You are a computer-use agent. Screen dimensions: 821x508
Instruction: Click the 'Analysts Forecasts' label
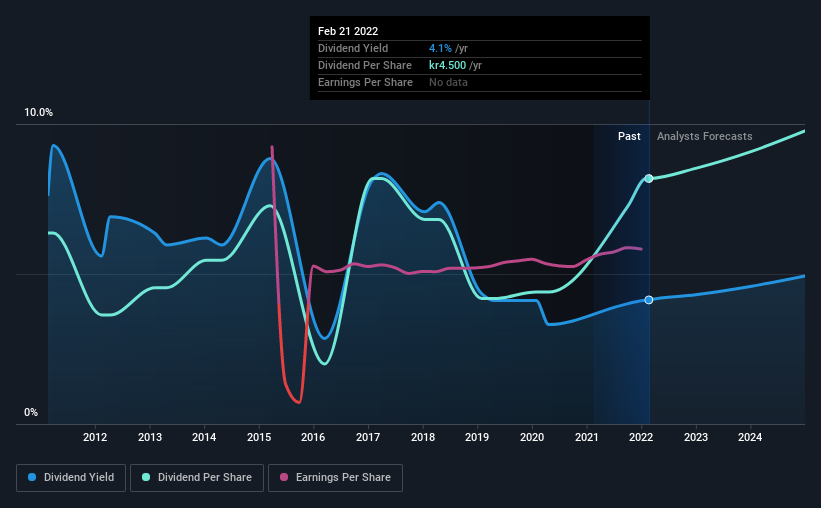click(x=704, y=136)
